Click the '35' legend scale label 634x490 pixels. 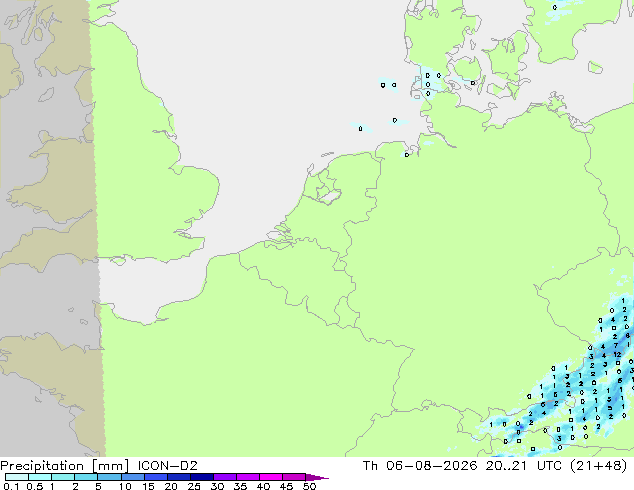click(240, 486)
